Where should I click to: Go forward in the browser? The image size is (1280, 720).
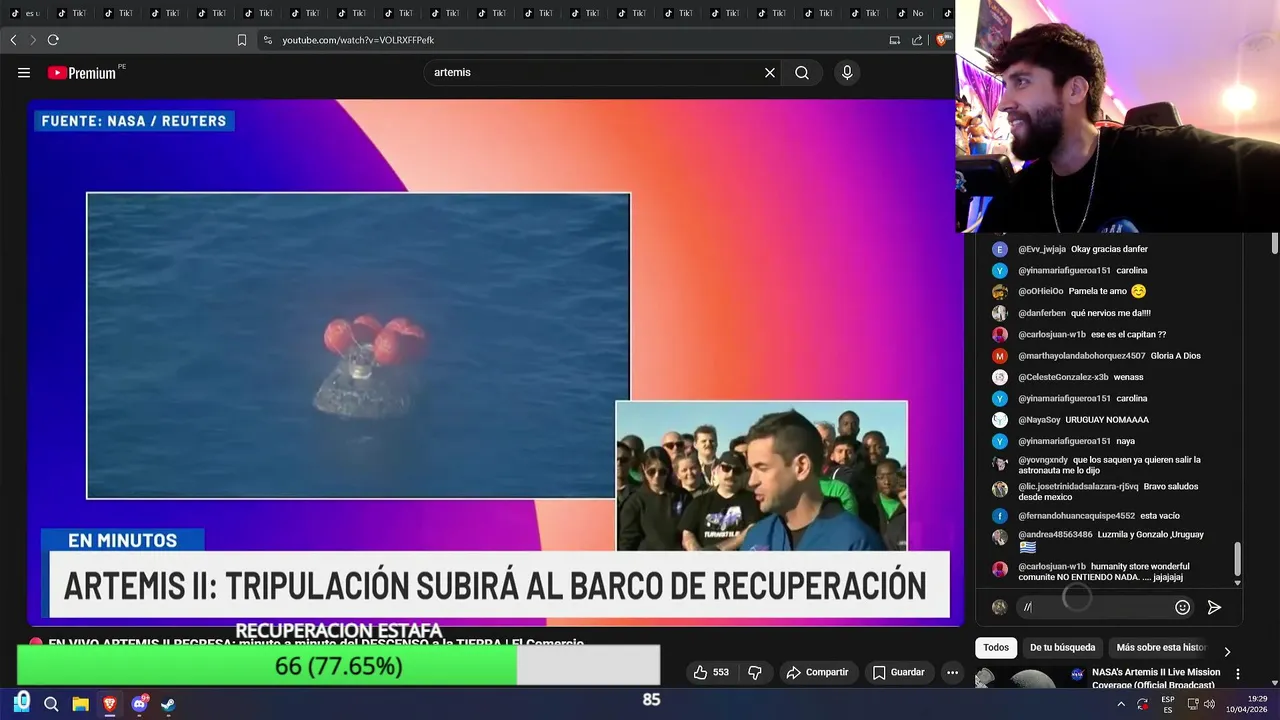(x=32, y=40)
